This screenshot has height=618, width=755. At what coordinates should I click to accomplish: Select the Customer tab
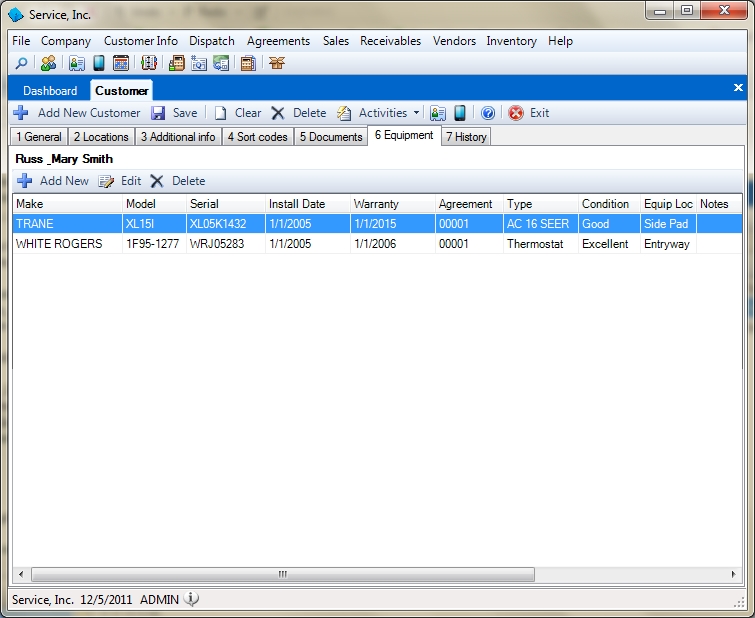[x=122, y=91]
